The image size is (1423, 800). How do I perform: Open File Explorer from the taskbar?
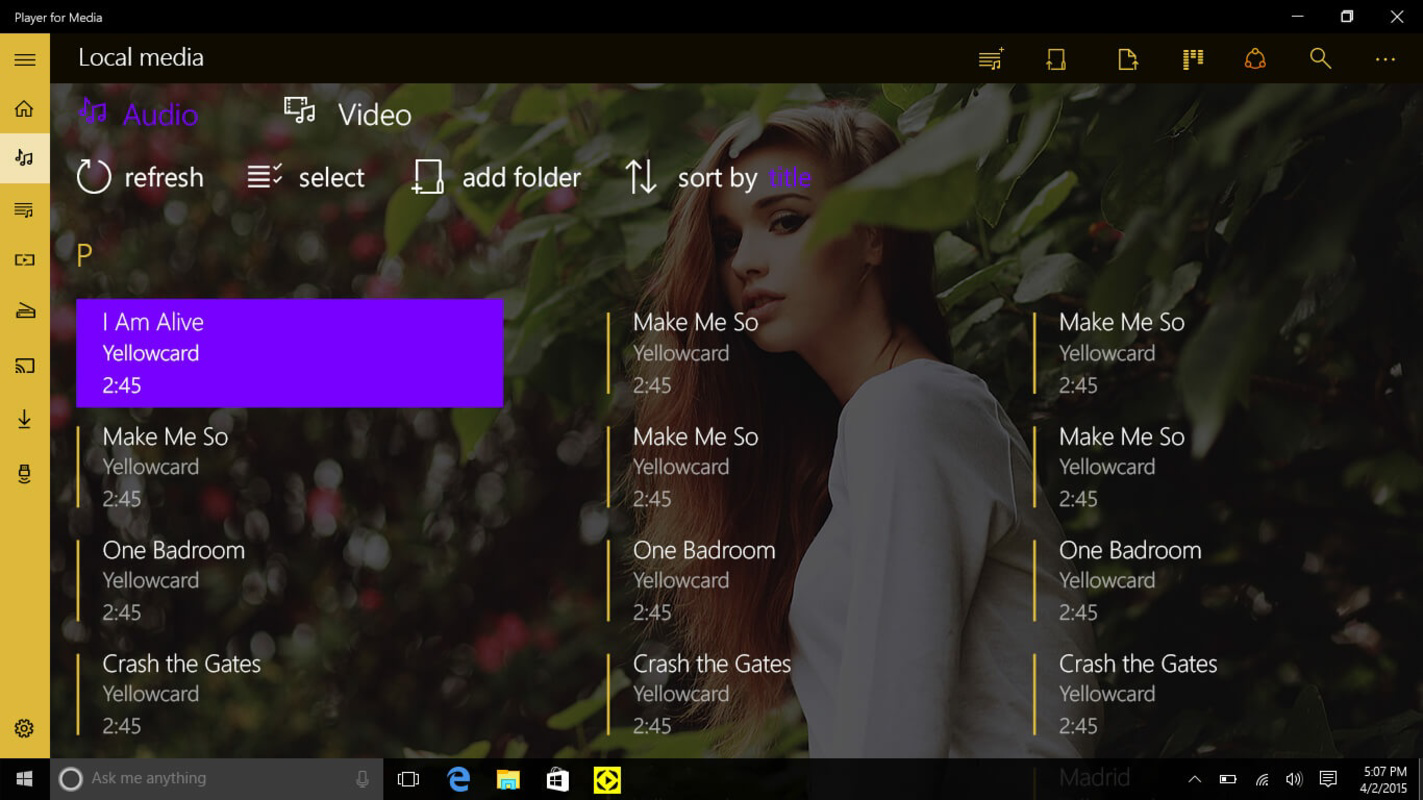(x=508, y=779)
